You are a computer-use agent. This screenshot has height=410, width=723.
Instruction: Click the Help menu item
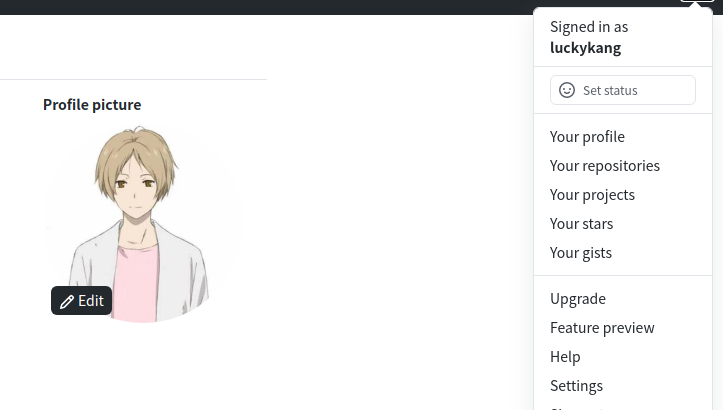(565, 357)
